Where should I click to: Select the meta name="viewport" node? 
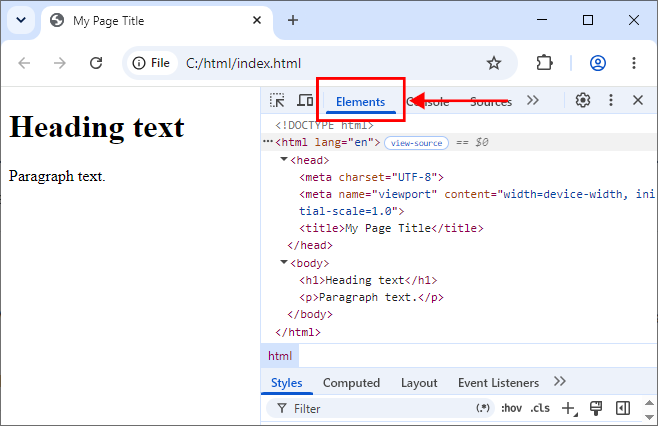coord(477,202)
